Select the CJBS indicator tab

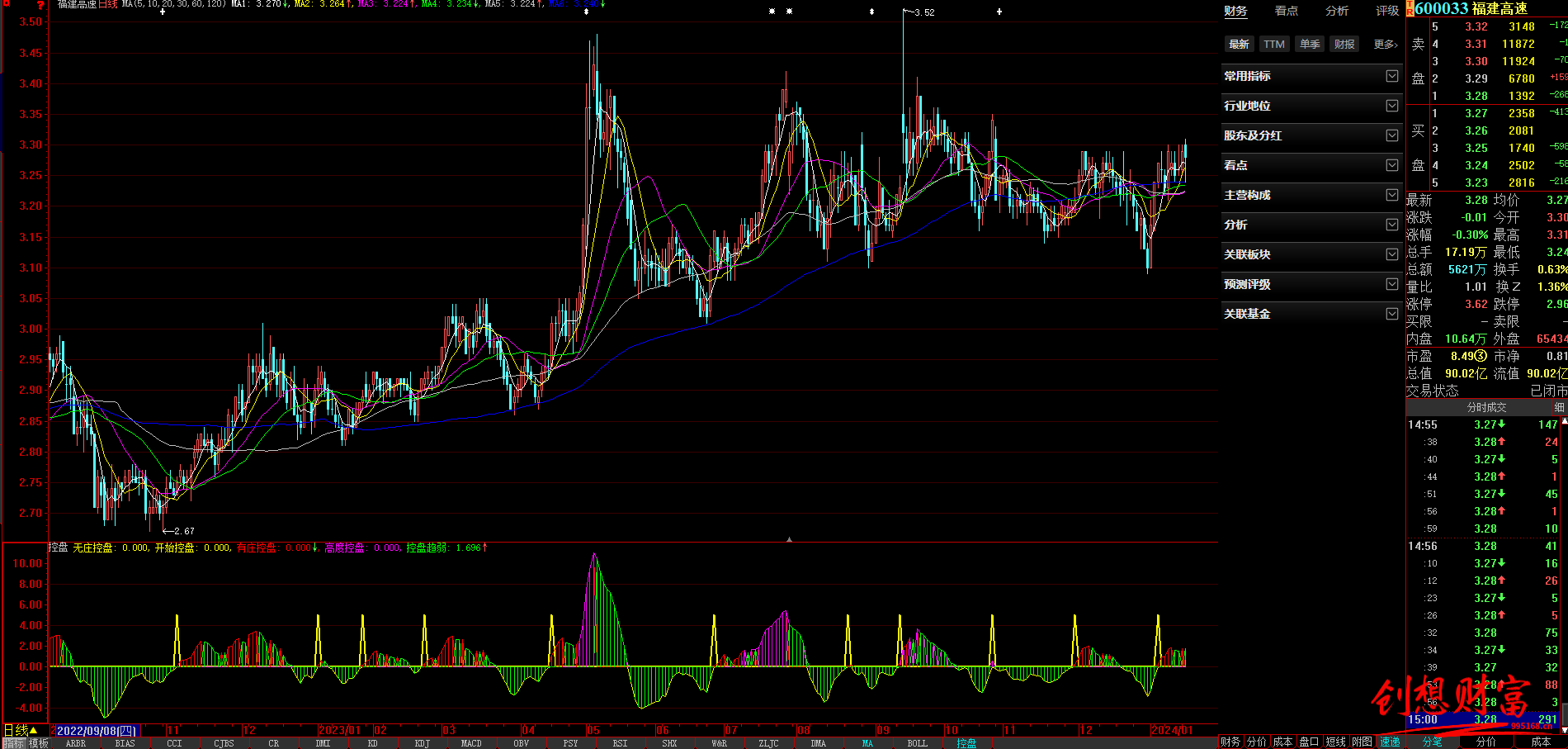pos(224,743)
